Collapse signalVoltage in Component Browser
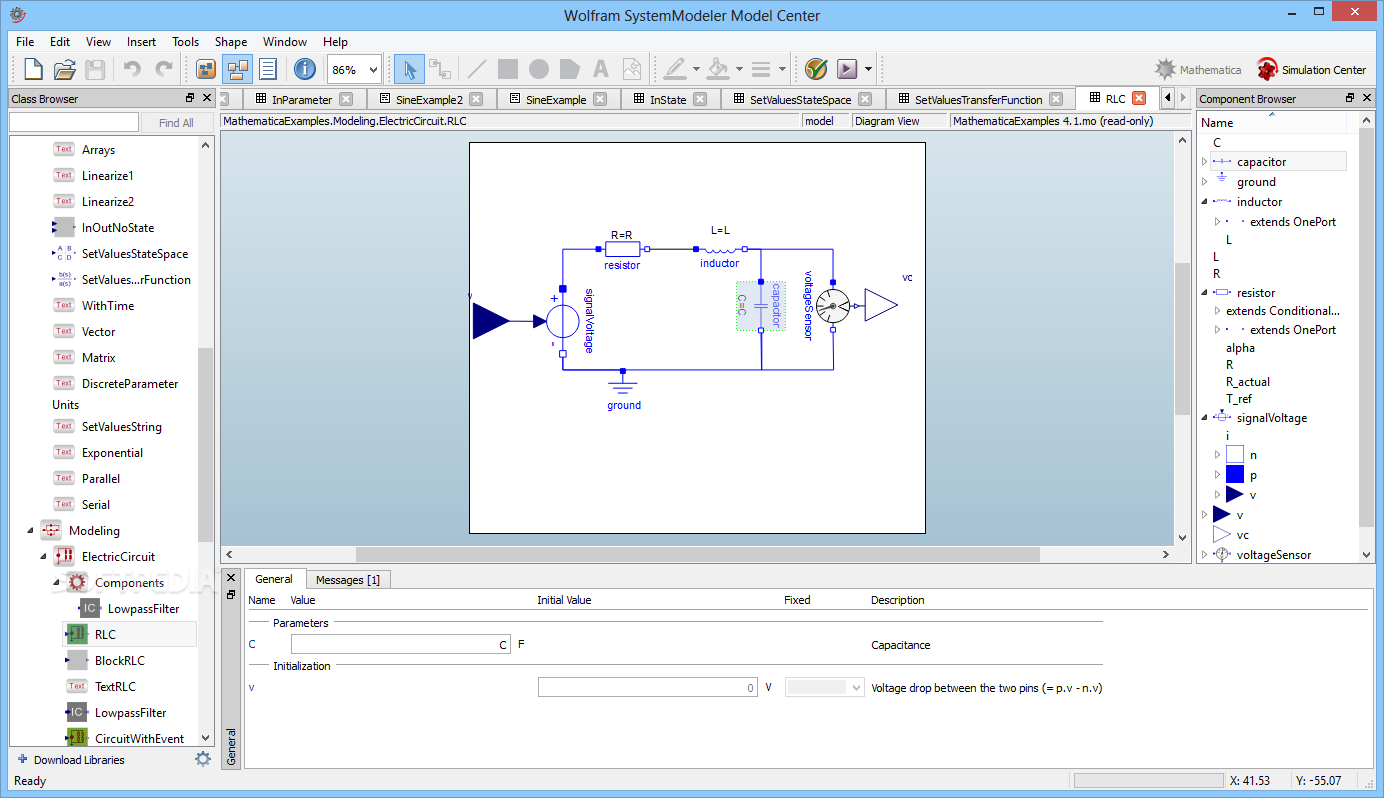This screenshot has height=798, width=1384. (1204, 418)
